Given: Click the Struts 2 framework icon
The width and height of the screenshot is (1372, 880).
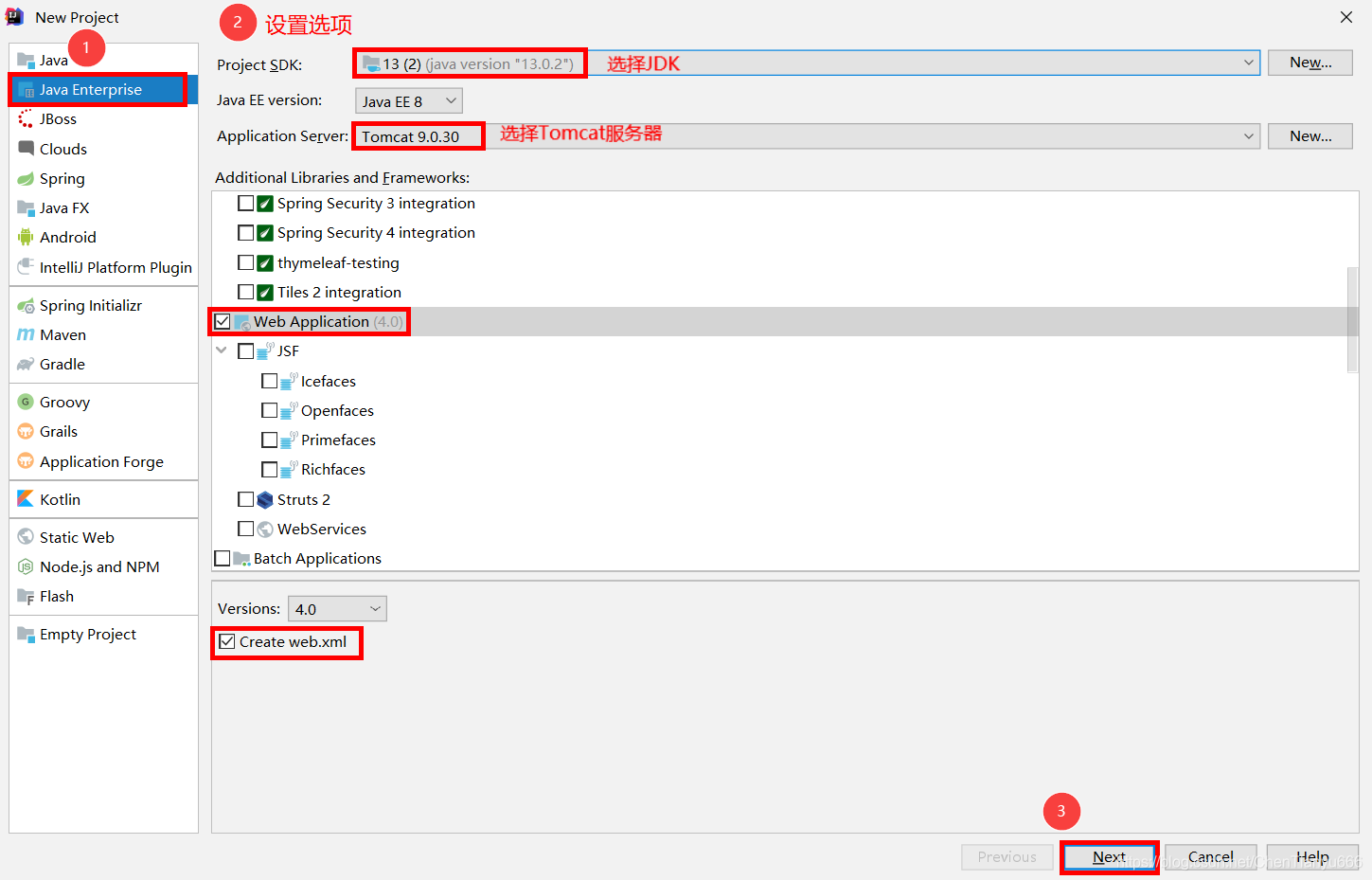Looking at the screenshot, I should 265,499.
